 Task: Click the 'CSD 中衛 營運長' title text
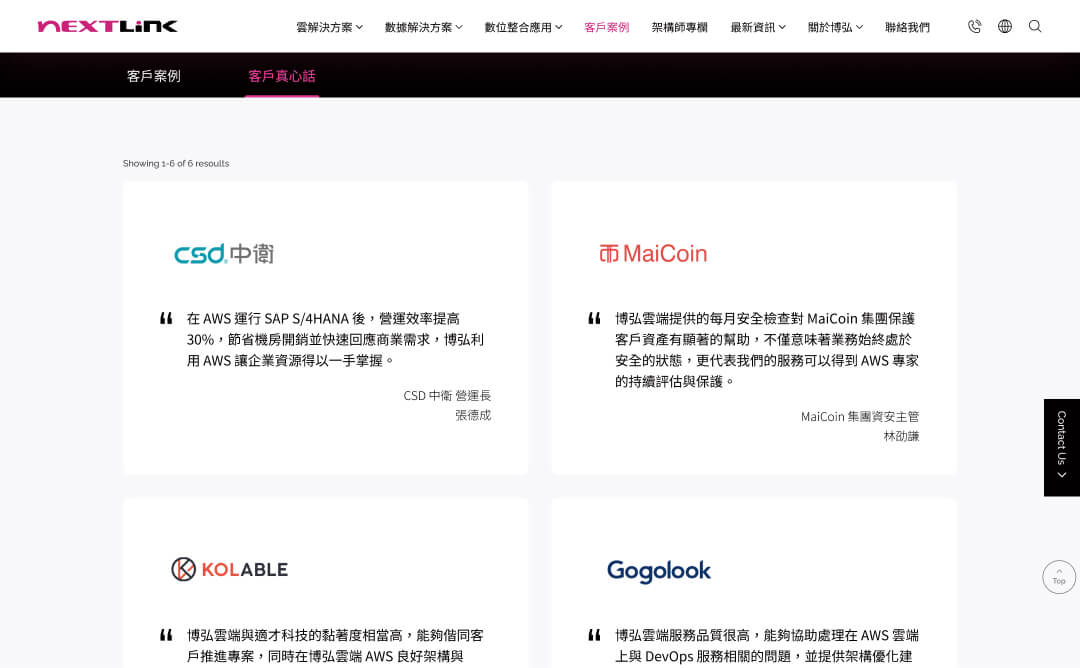447,395
